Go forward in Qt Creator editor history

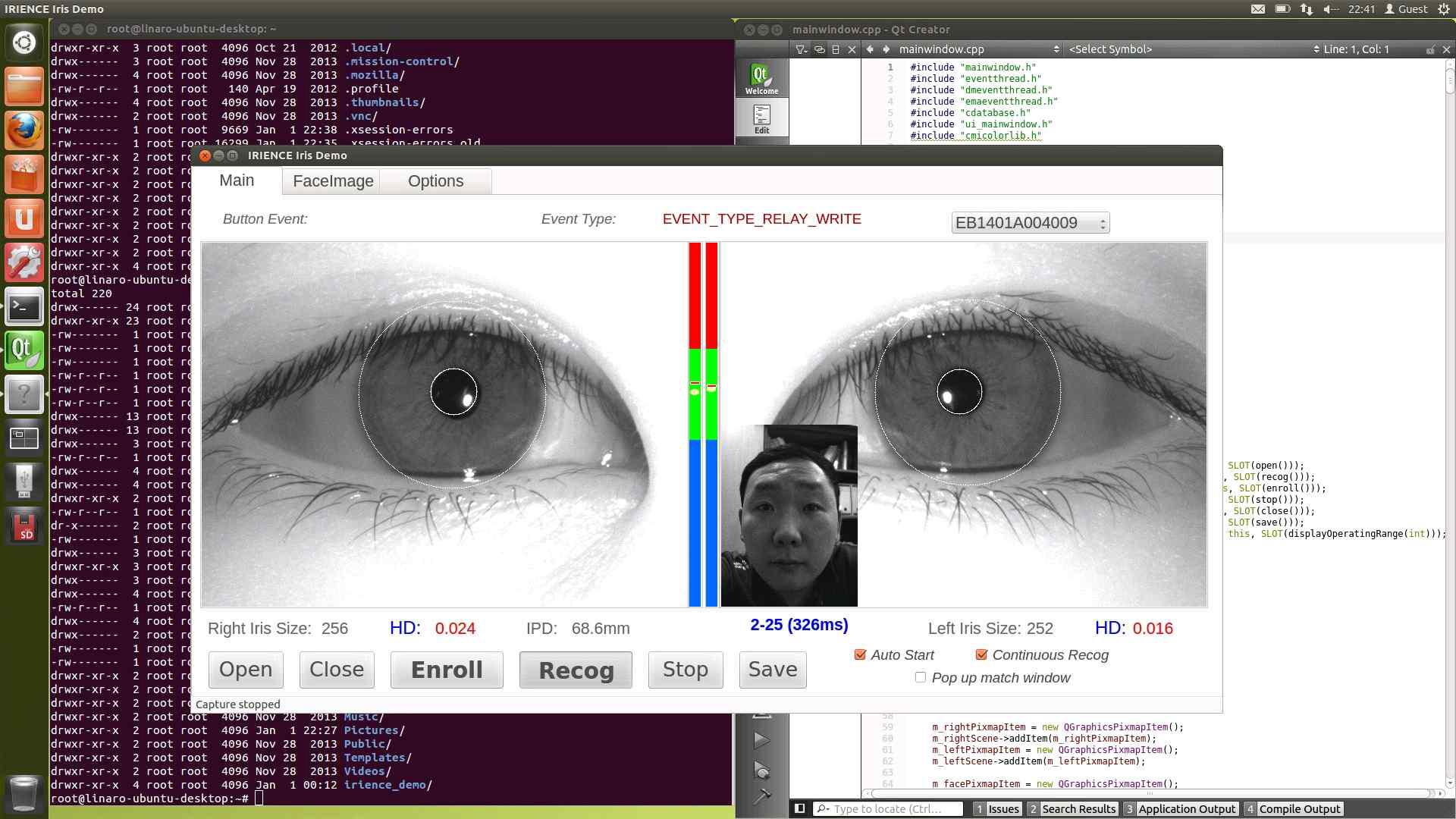pos(886,49)
